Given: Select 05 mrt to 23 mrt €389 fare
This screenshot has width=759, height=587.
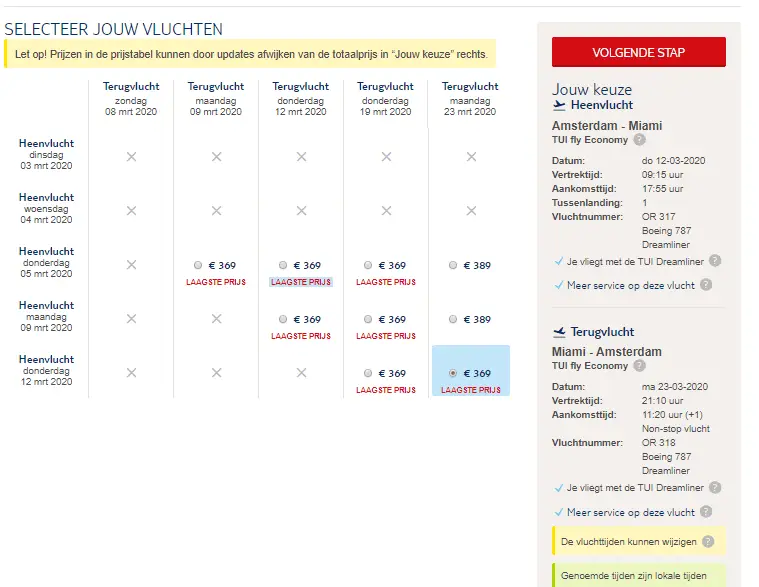Looking at the screenshot, I should click(x=453, y=265).
